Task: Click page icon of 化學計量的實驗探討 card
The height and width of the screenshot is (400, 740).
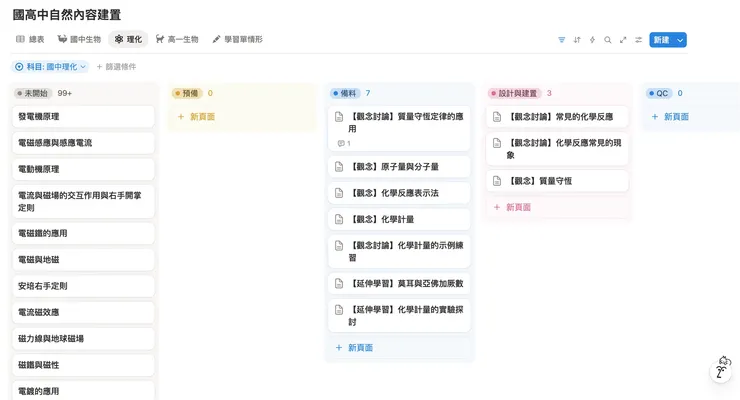Action: pyautogui.click(x=339, y=310)
